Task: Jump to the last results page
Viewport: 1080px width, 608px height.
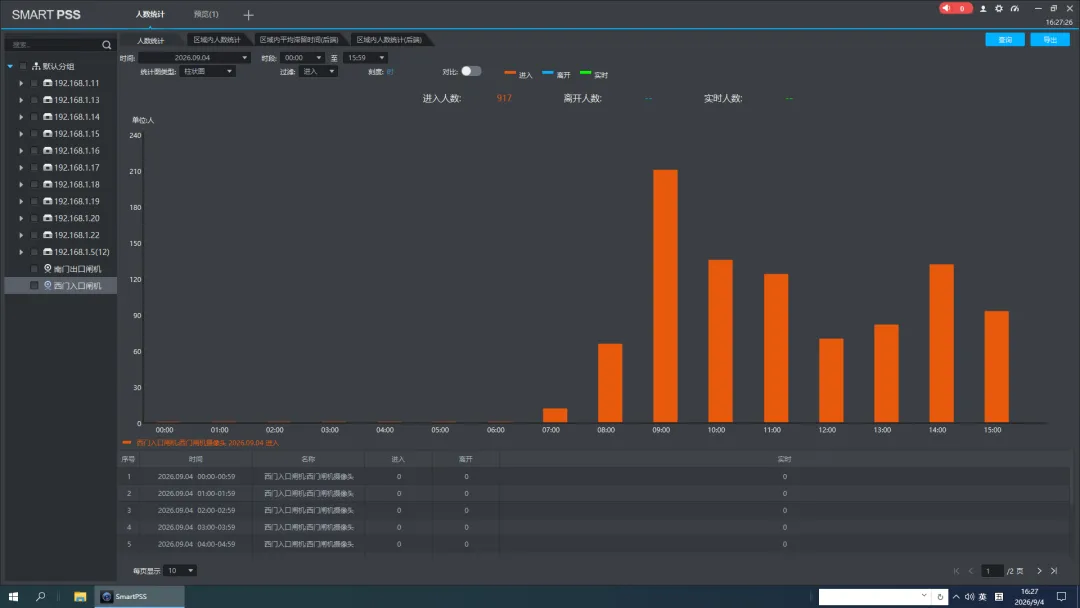Action: click(x=1054, y=571)
